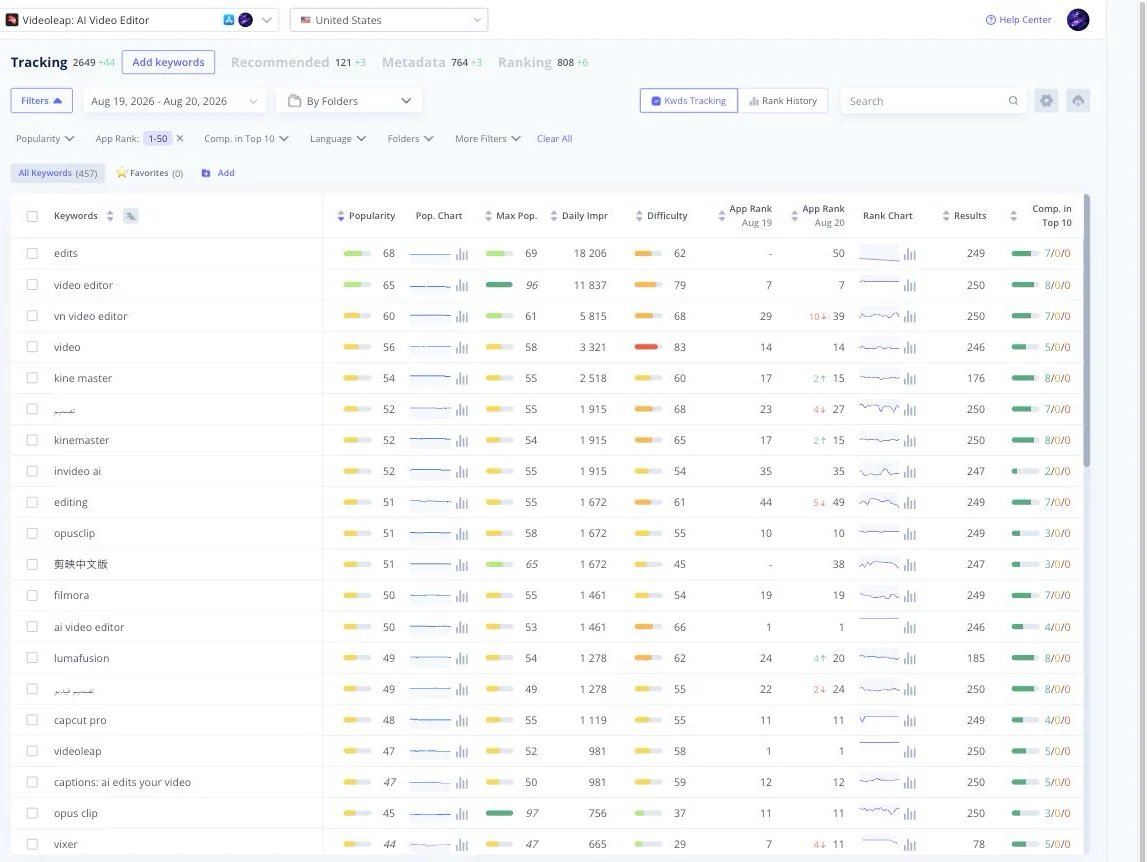Viewport: 1147px width, 862px height.
Task: Click the Favorites star filter
Action: 149,173
